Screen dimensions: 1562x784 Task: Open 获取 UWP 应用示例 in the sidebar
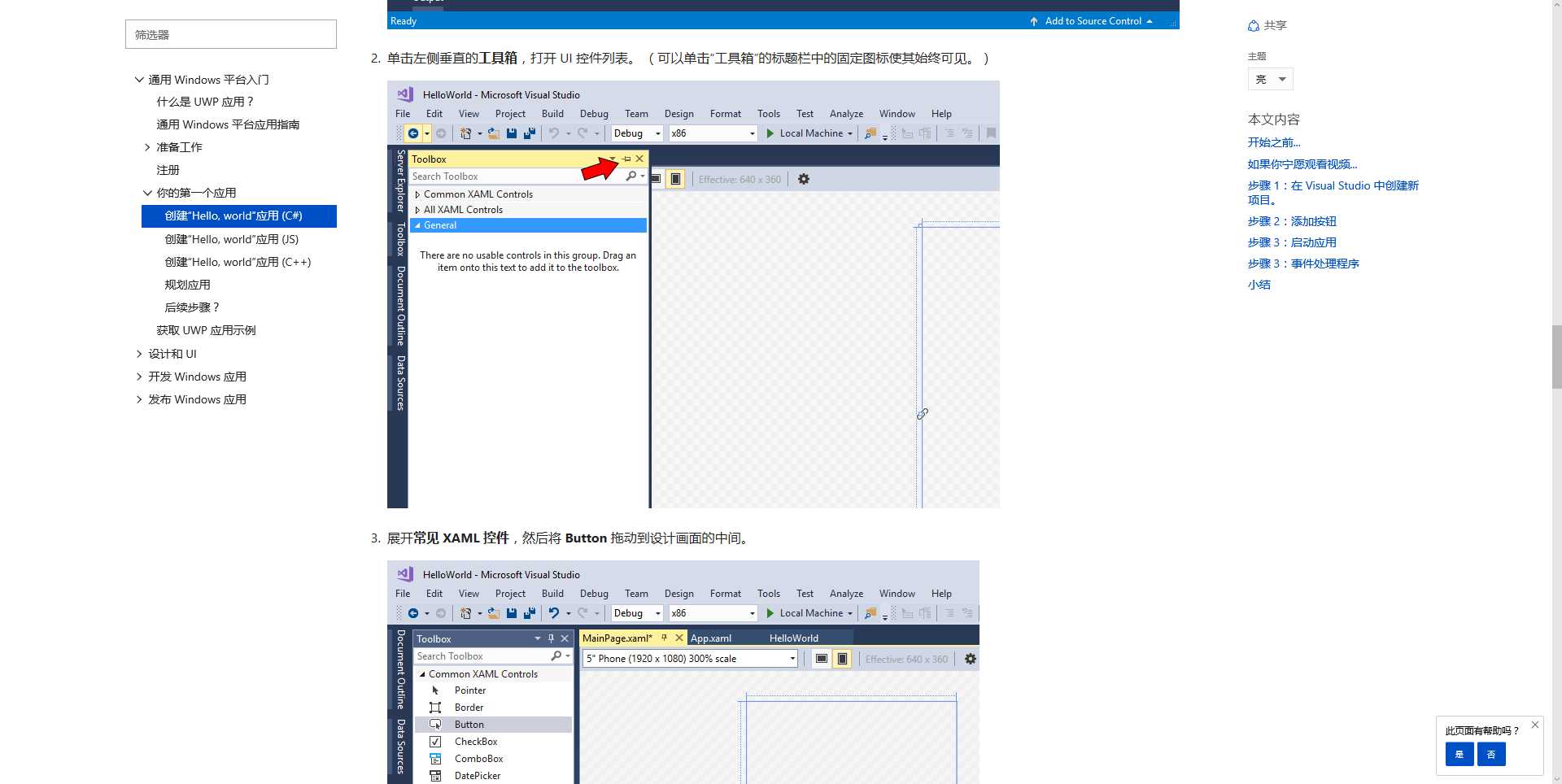[206, 330]
